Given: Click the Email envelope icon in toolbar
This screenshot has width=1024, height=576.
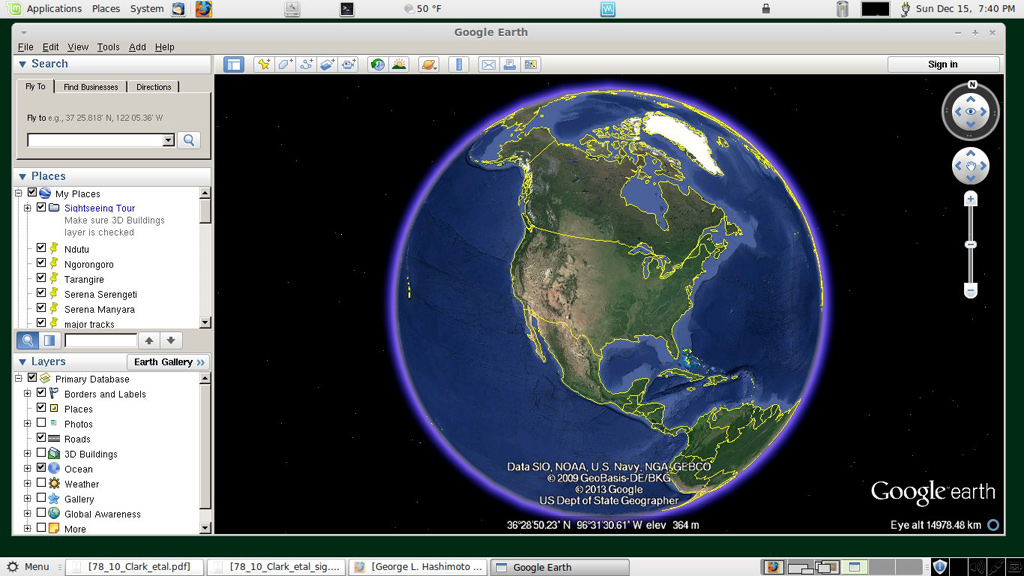Looking at the screenshot, I should (x=488, y=65).
